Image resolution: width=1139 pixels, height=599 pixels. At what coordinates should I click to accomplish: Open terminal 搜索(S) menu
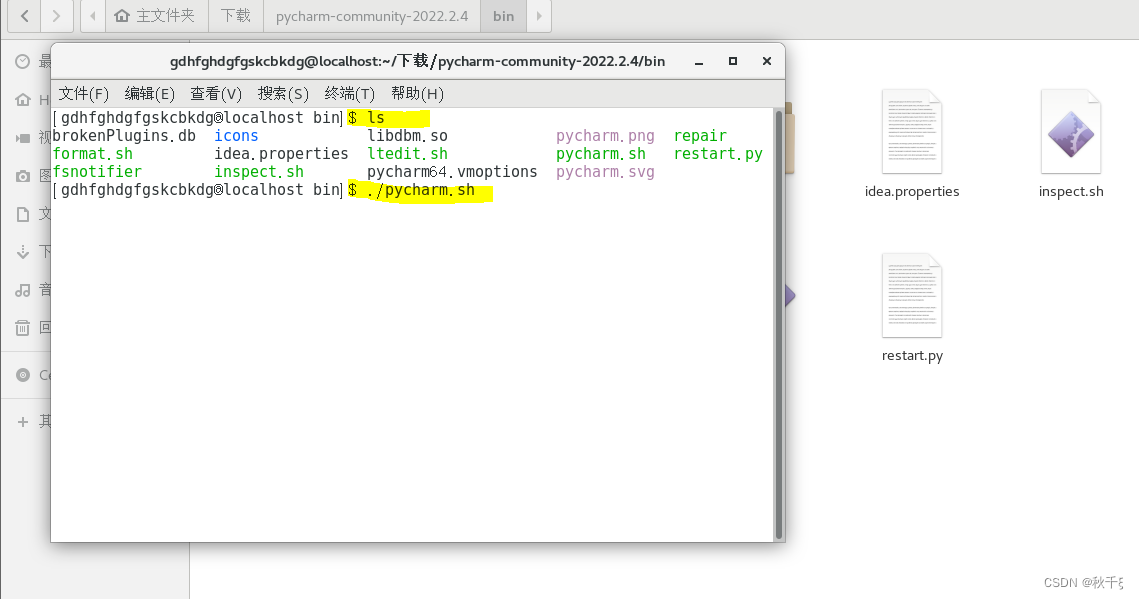point(283,94)
